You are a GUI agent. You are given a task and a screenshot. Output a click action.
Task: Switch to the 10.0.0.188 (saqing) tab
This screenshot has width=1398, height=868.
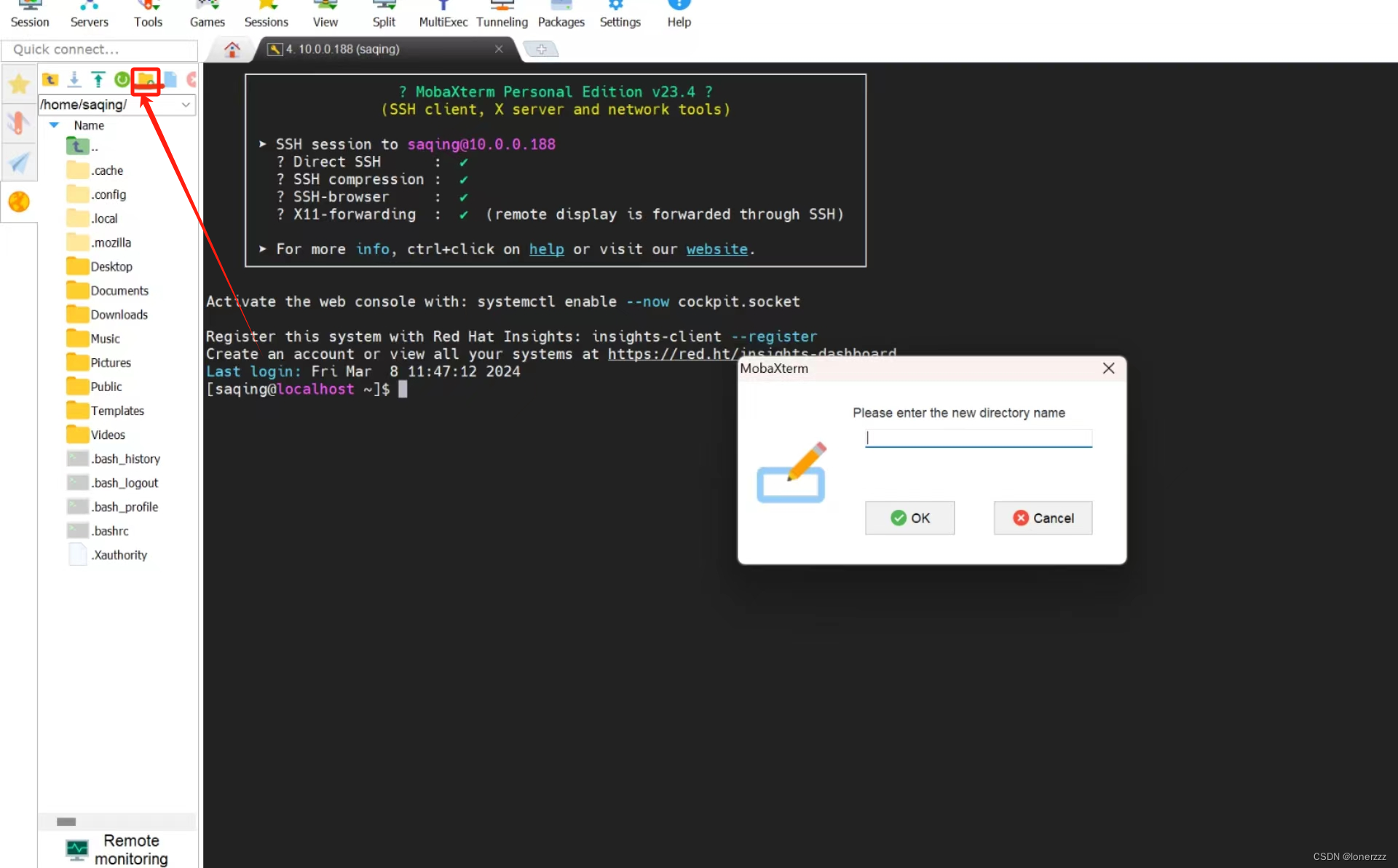click(342, 49)
